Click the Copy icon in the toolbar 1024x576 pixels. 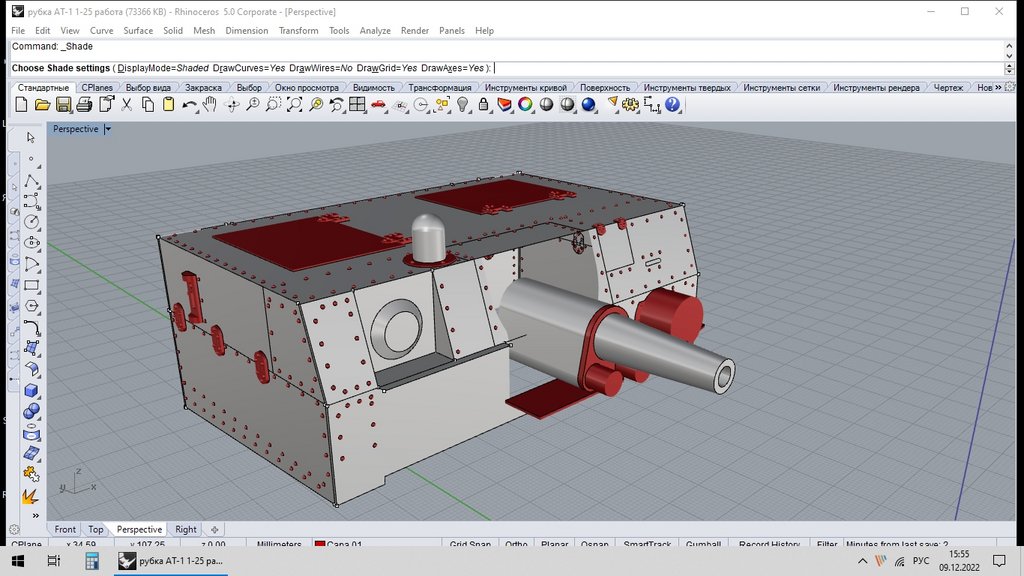tap(148, 104)
